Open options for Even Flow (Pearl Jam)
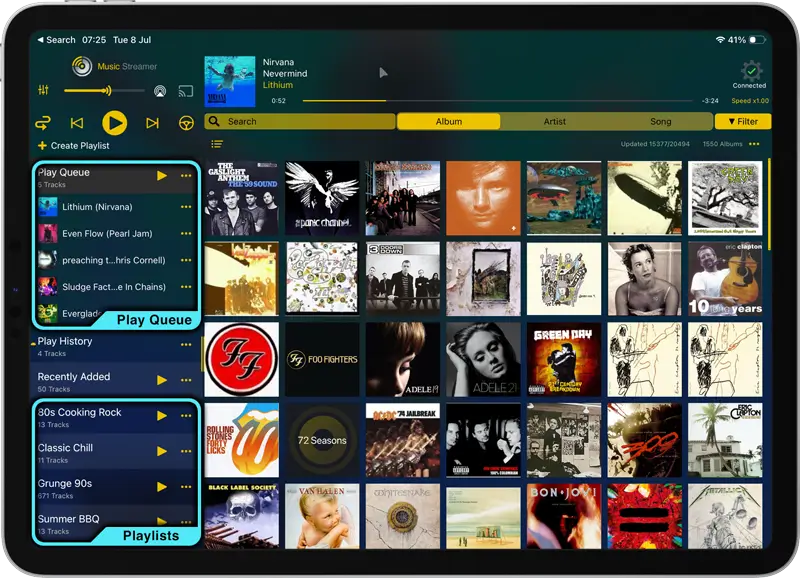This screenshot has height=578, width=800. point(186,233)
